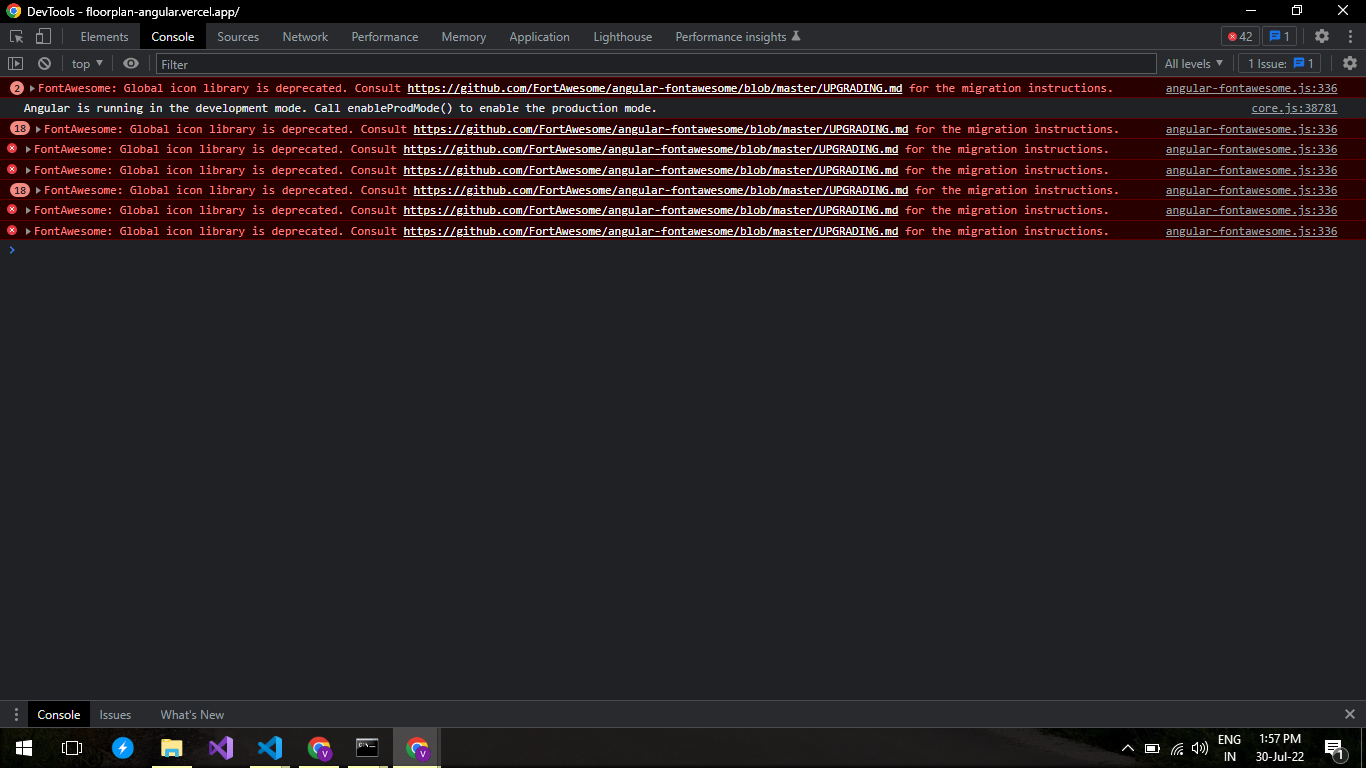
Task: Show the console sidebar panel icon
Action: pyautogui.click(x=16, y=63)
